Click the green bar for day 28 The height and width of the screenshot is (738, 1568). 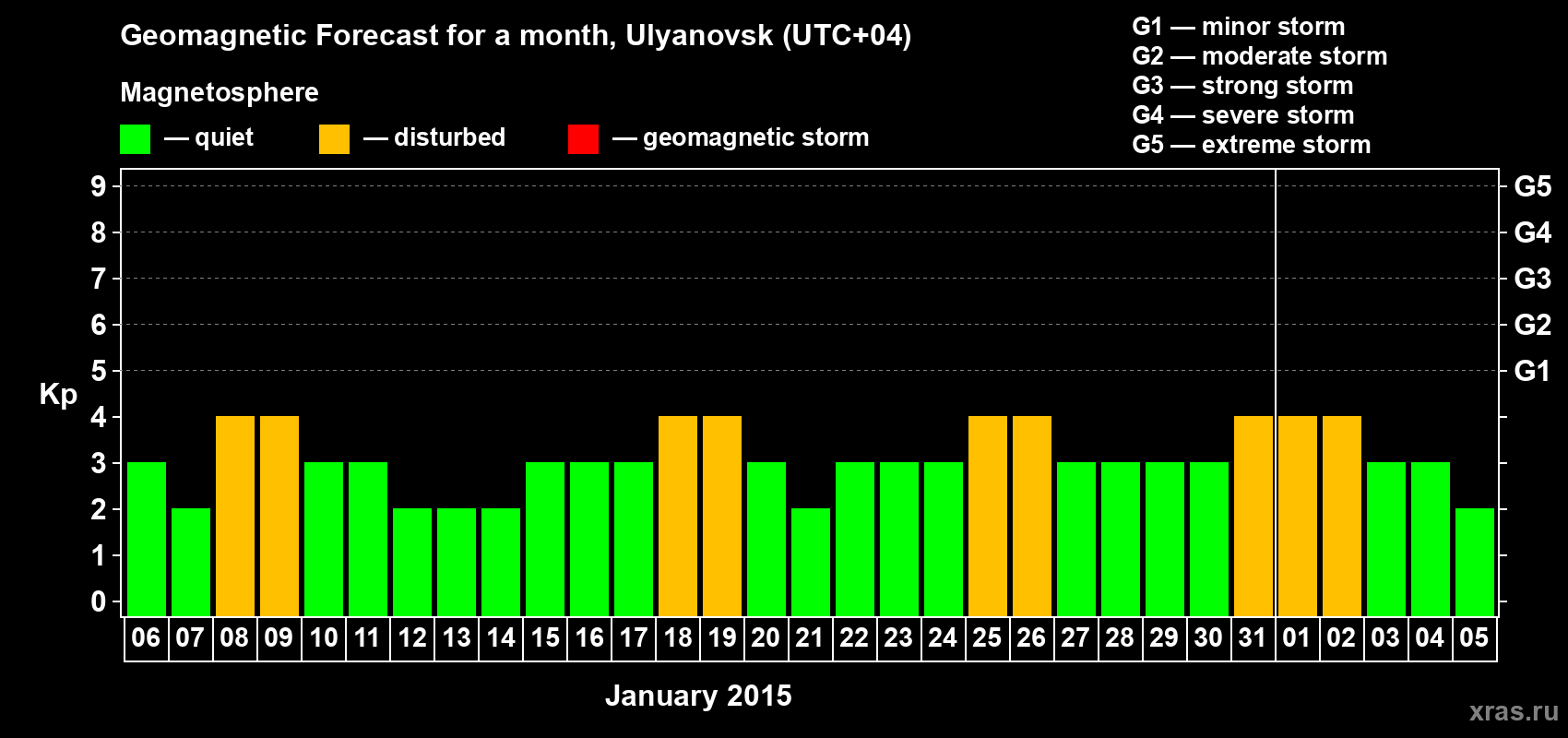point(1121,540)
